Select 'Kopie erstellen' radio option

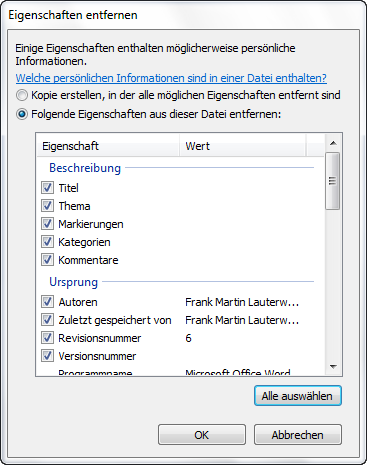click(x=22, y=95)
